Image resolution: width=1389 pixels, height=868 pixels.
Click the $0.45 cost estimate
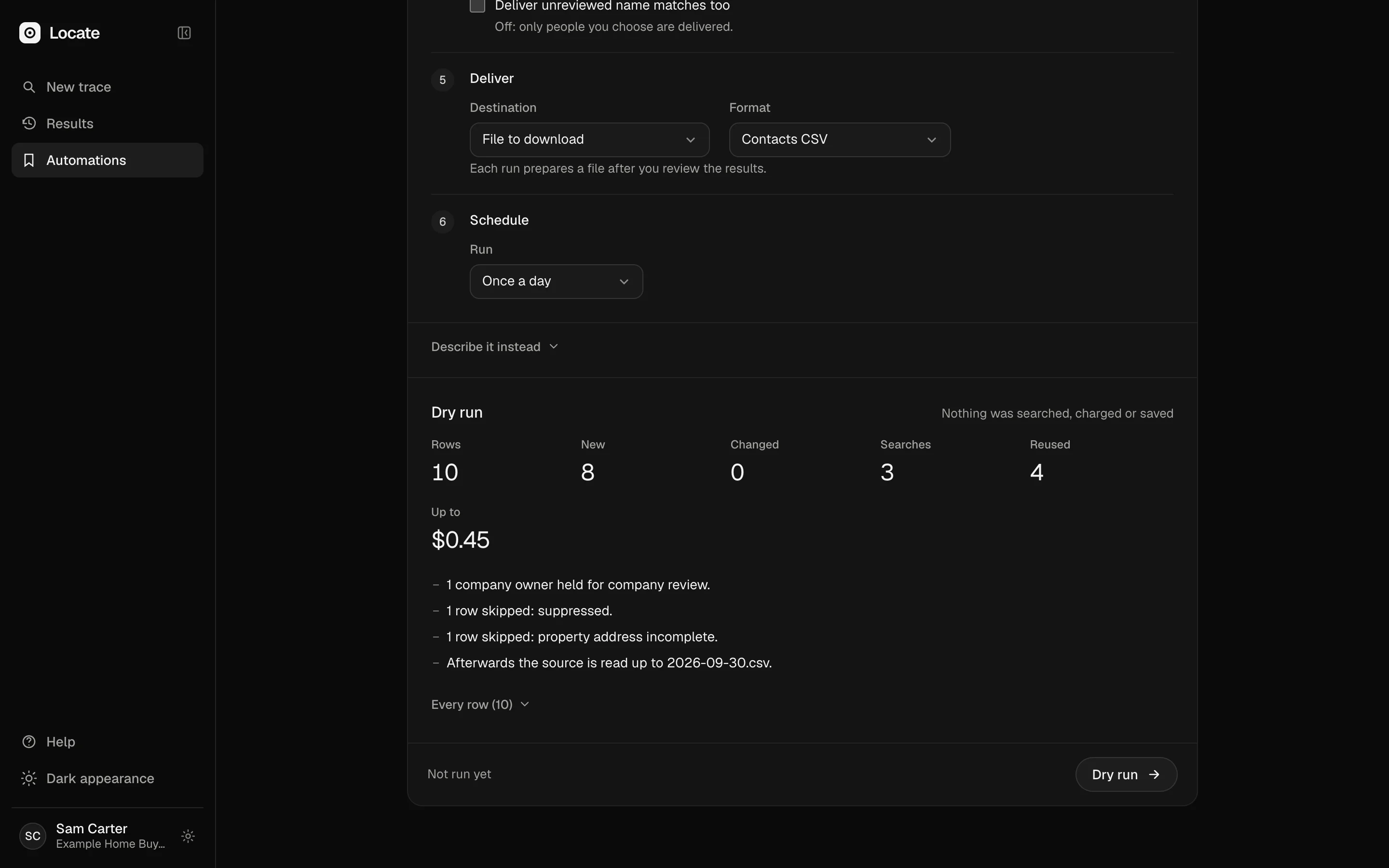(x=460, y=540)
